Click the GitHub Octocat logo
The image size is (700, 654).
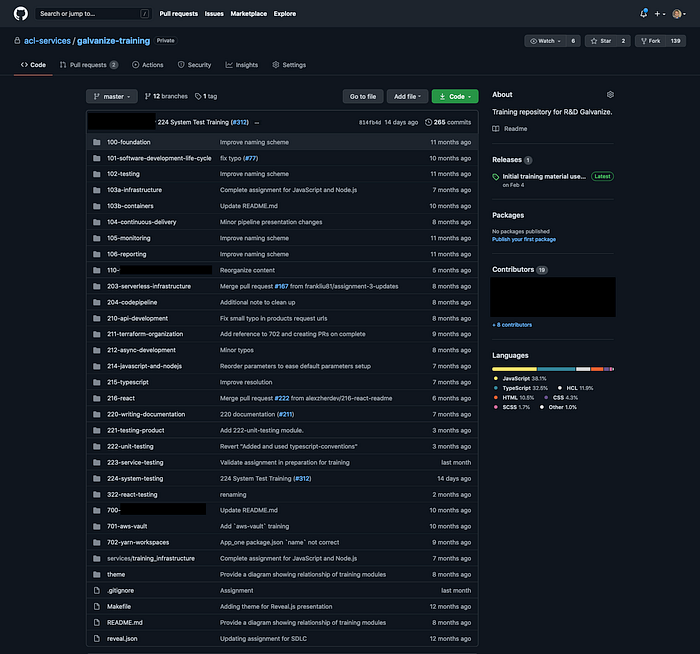coord(21,13)
